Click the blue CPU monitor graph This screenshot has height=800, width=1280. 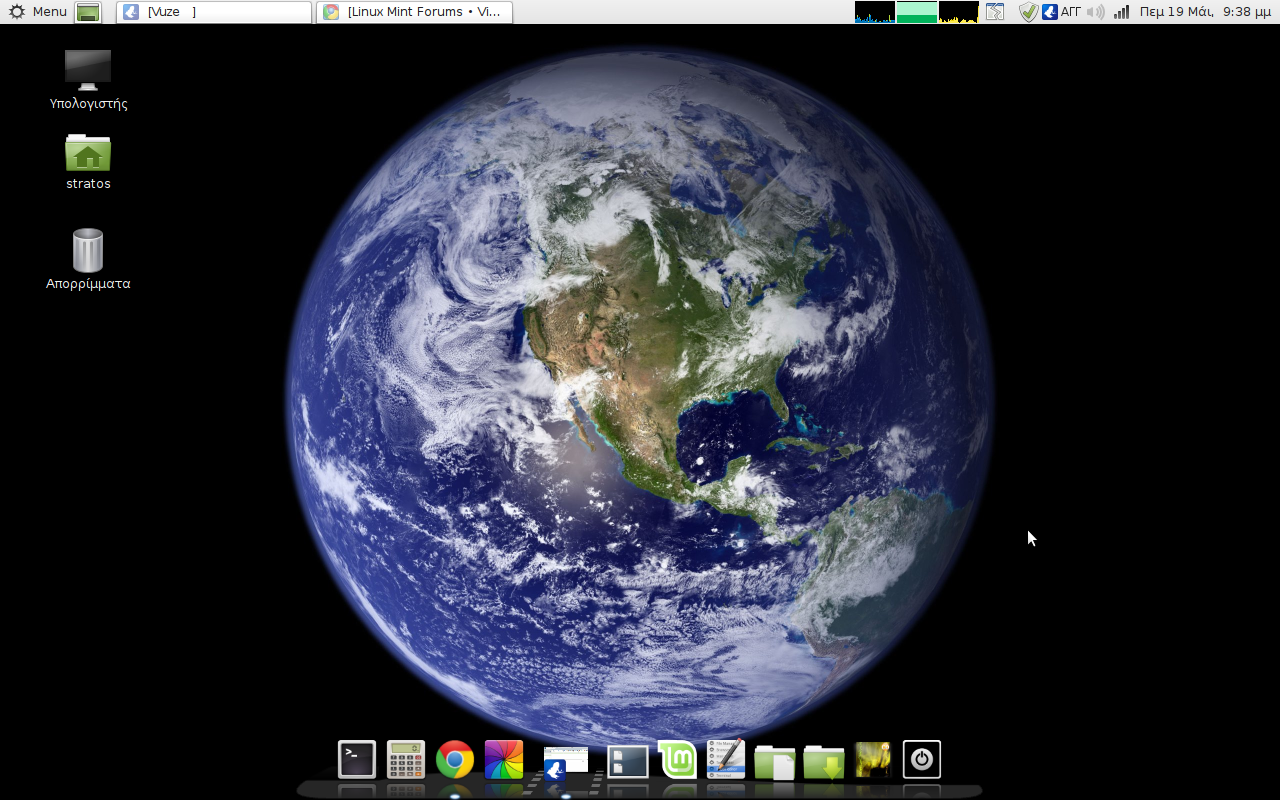point(875,12)
